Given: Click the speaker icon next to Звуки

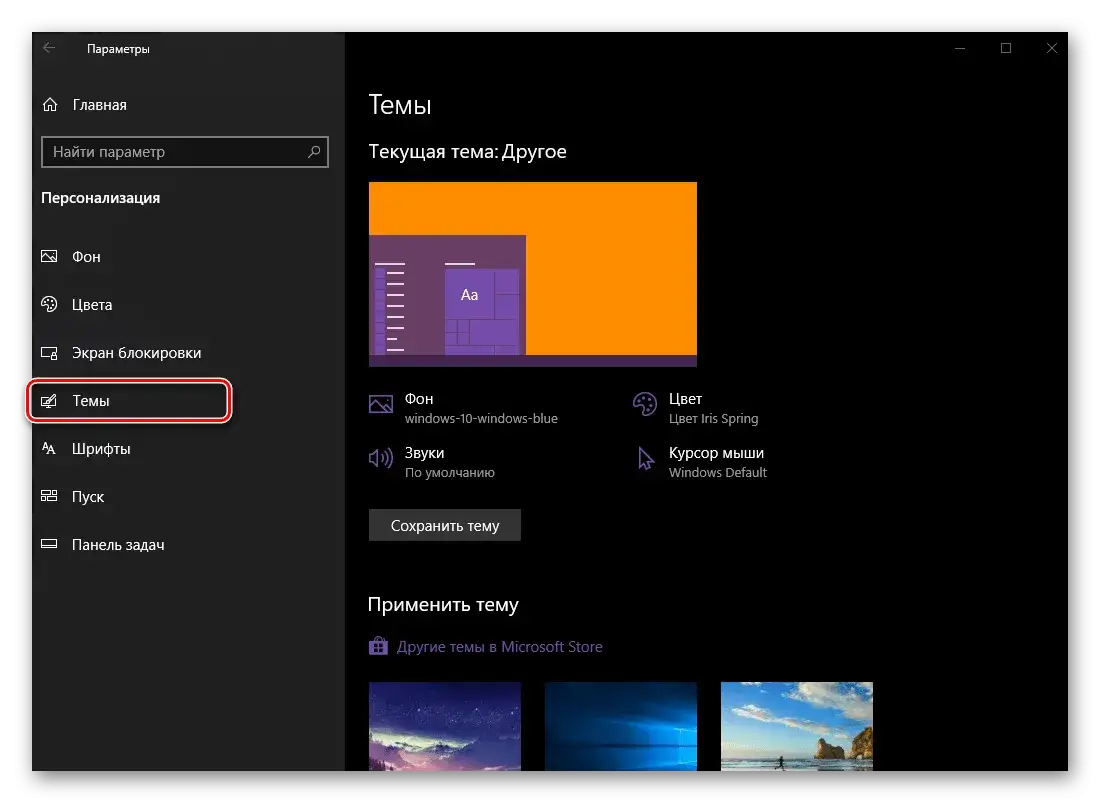Looking at the screenshot, I should pyautogui.click(x=381, y=458).
